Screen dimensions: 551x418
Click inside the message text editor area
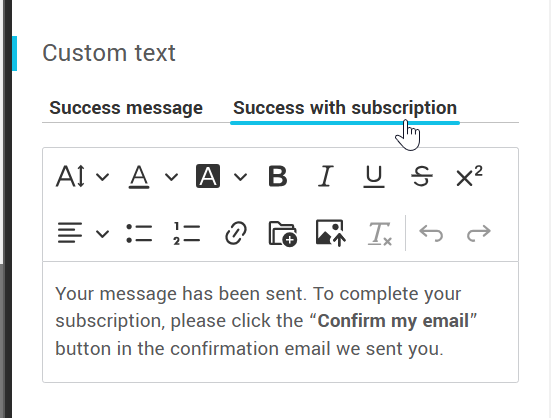click(280, 321)
